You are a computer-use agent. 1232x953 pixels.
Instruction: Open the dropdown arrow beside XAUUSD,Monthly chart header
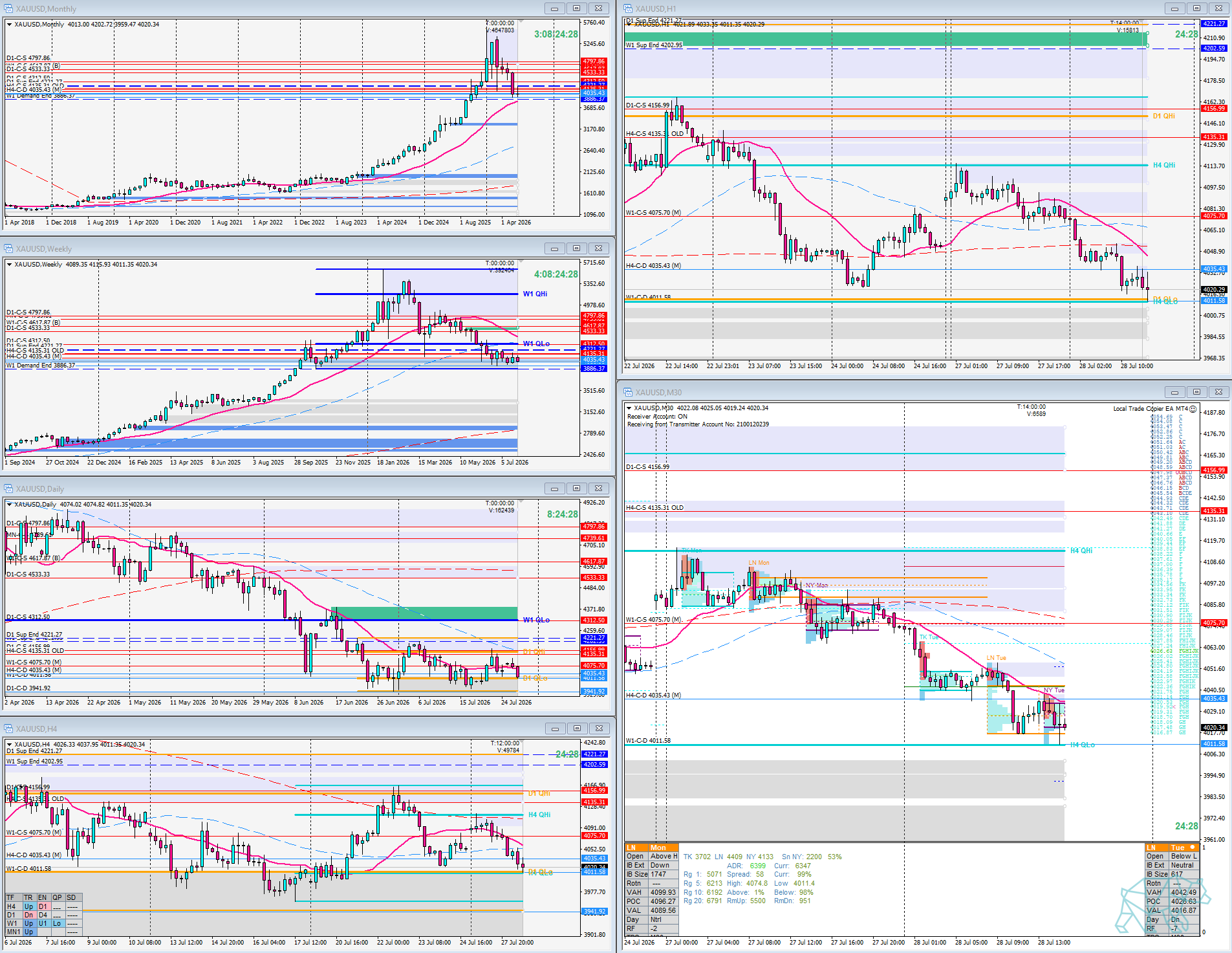click(x=9, y=25)
